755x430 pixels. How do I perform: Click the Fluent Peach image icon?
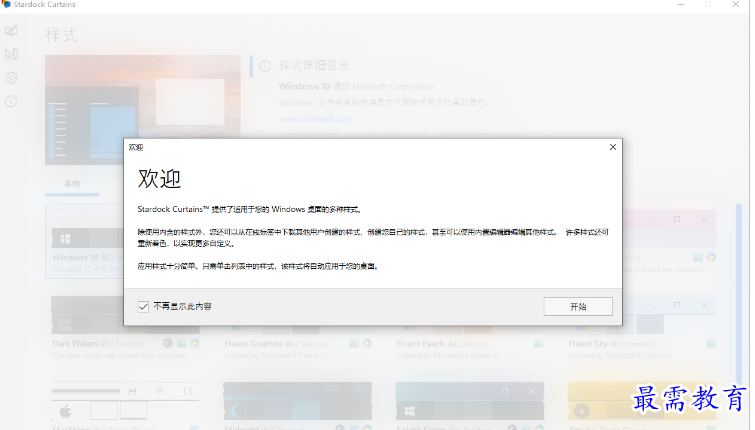point(539,343)
